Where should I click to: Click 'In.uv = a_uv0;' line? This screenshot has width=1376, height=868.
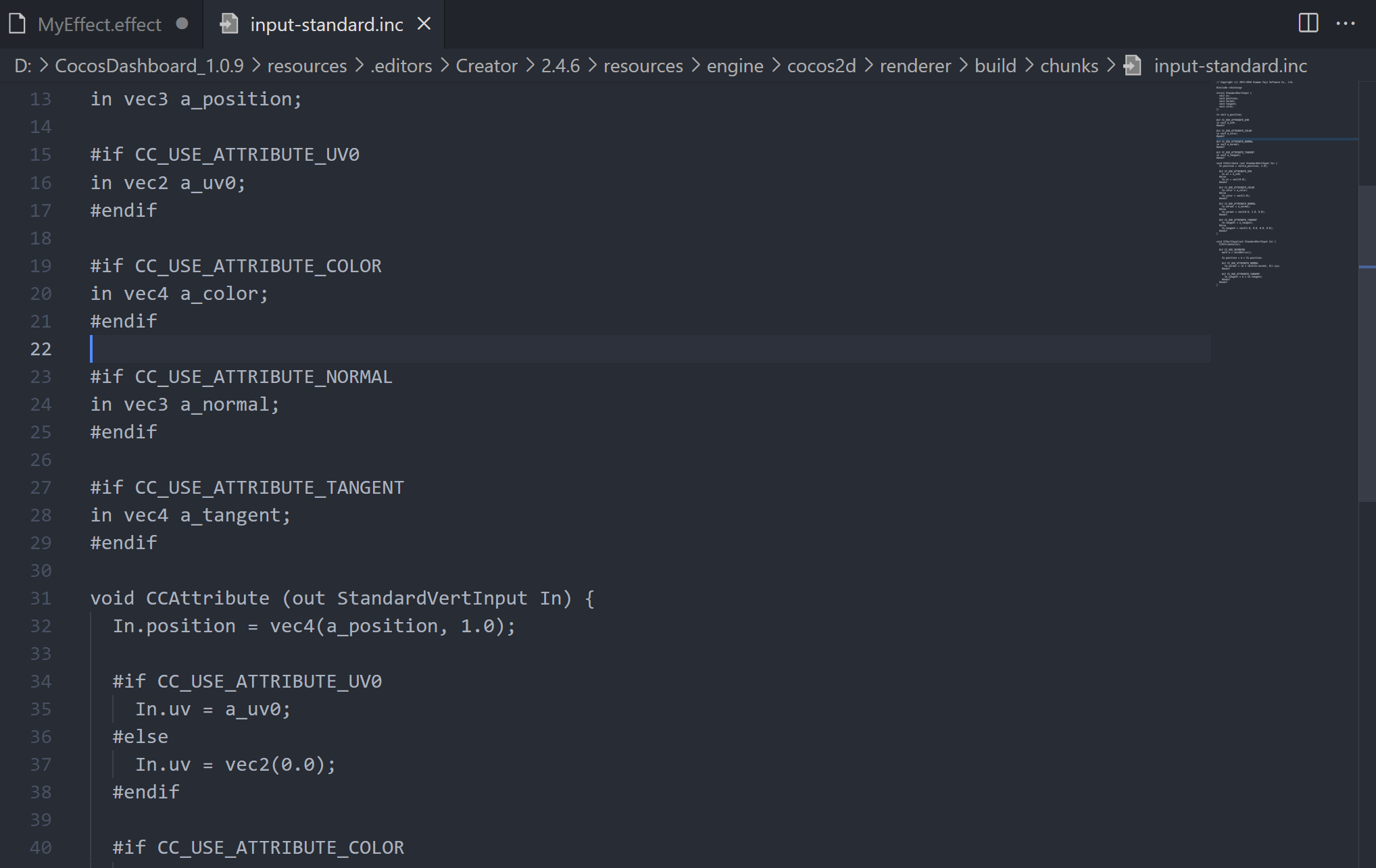(213, 709)
